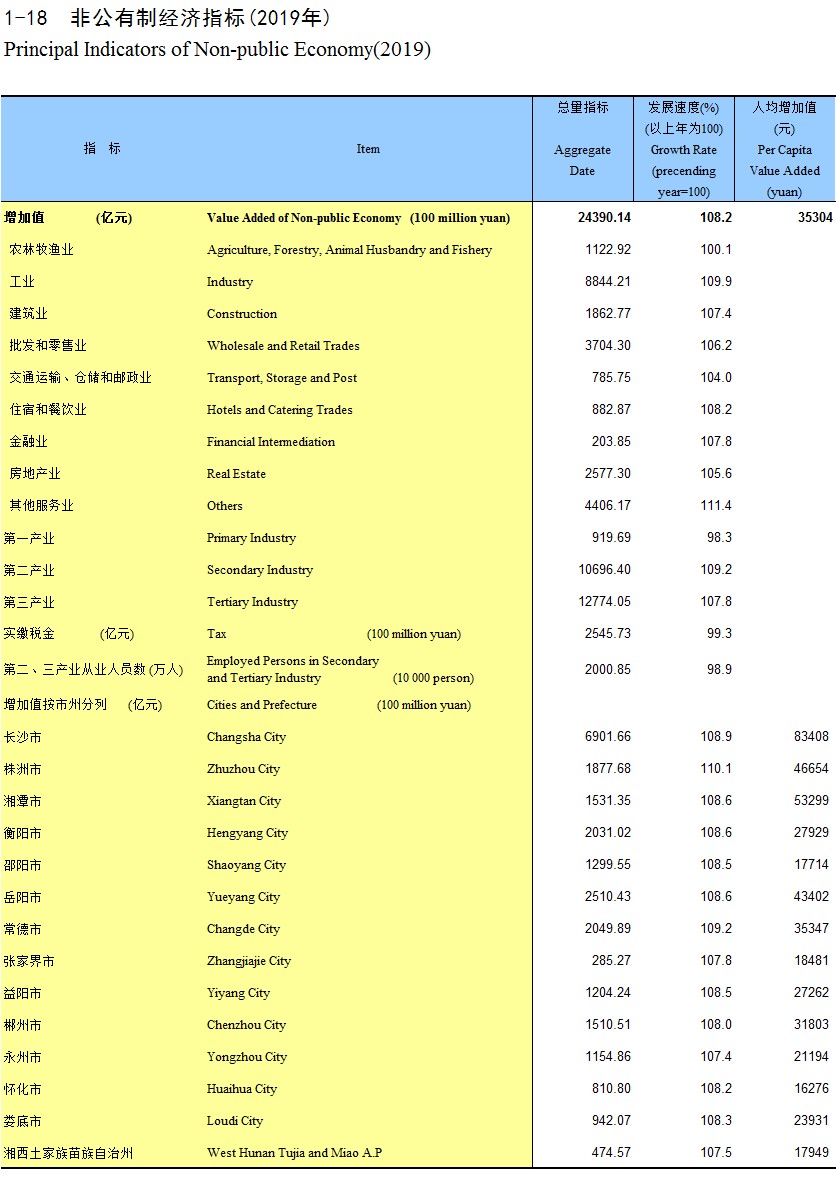Click the 'Aggregate Date' column header
The height and width of the screenshot is (1201, 836).
pyautogui.click(x=582, y=160)
